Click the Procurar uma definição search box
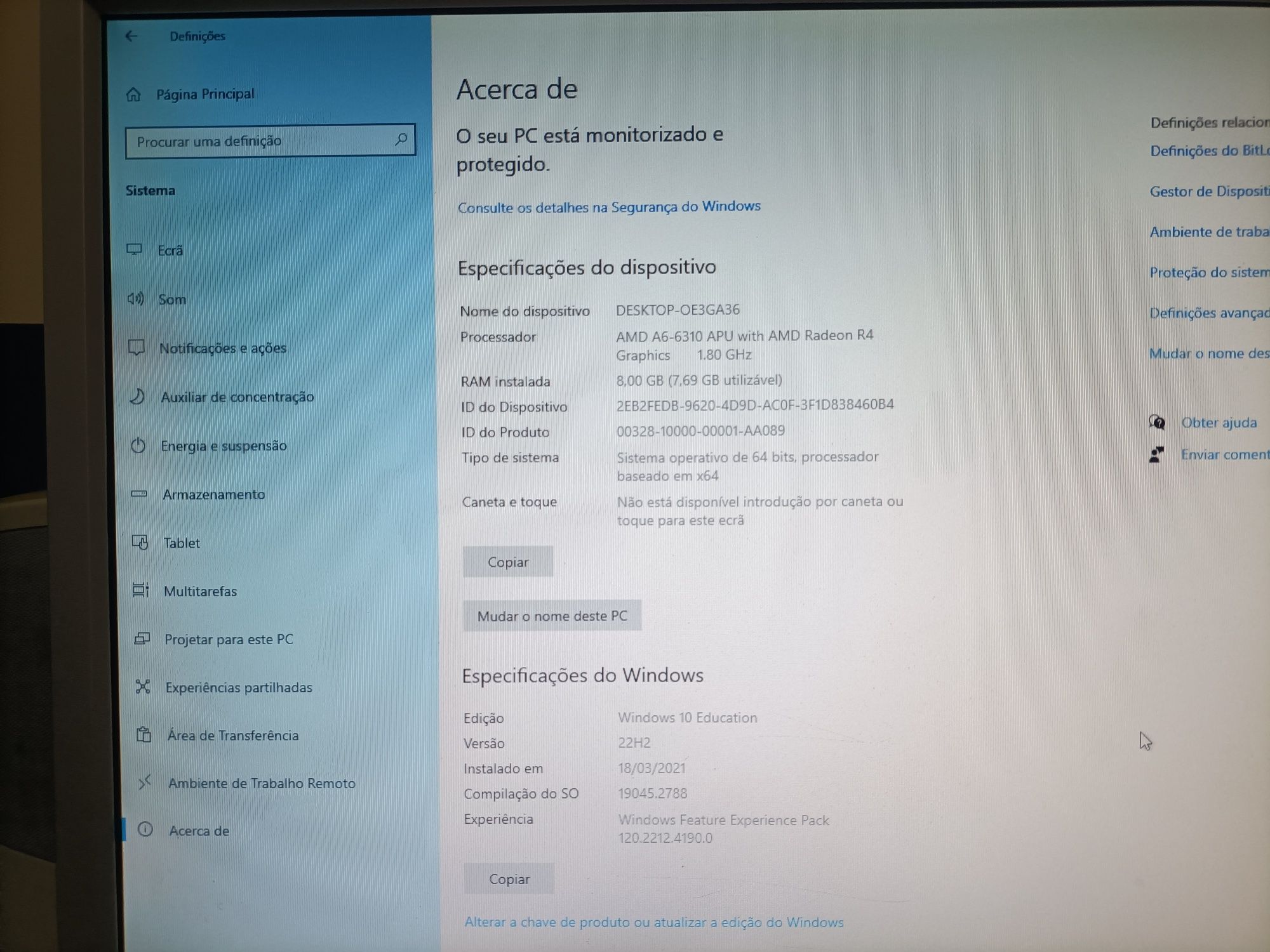1270x952 pixels. tap(271, 140)
